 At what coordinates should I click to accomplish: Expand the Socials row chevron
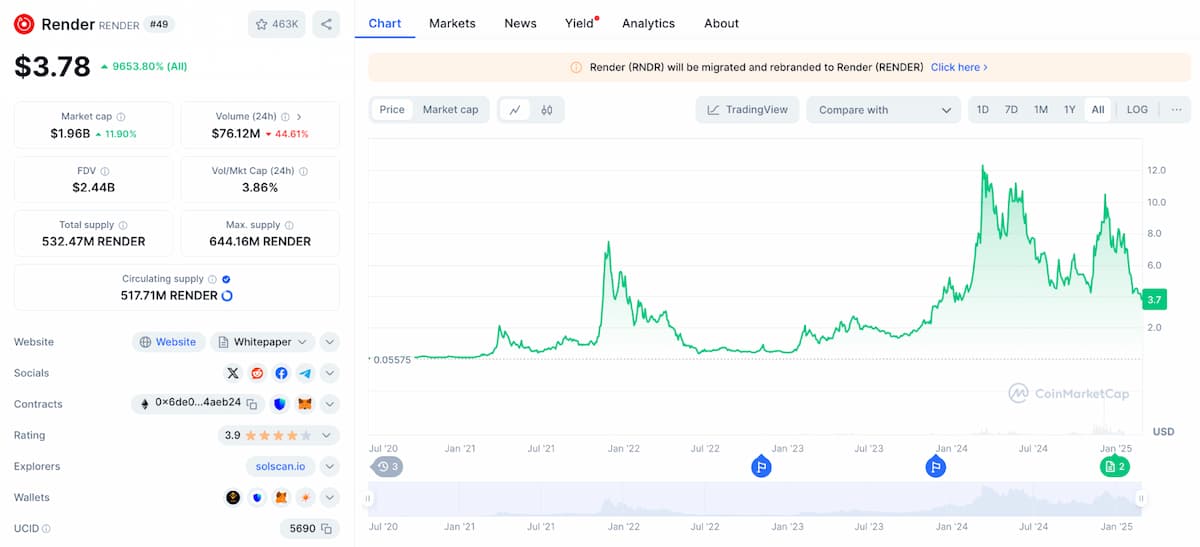330,373
